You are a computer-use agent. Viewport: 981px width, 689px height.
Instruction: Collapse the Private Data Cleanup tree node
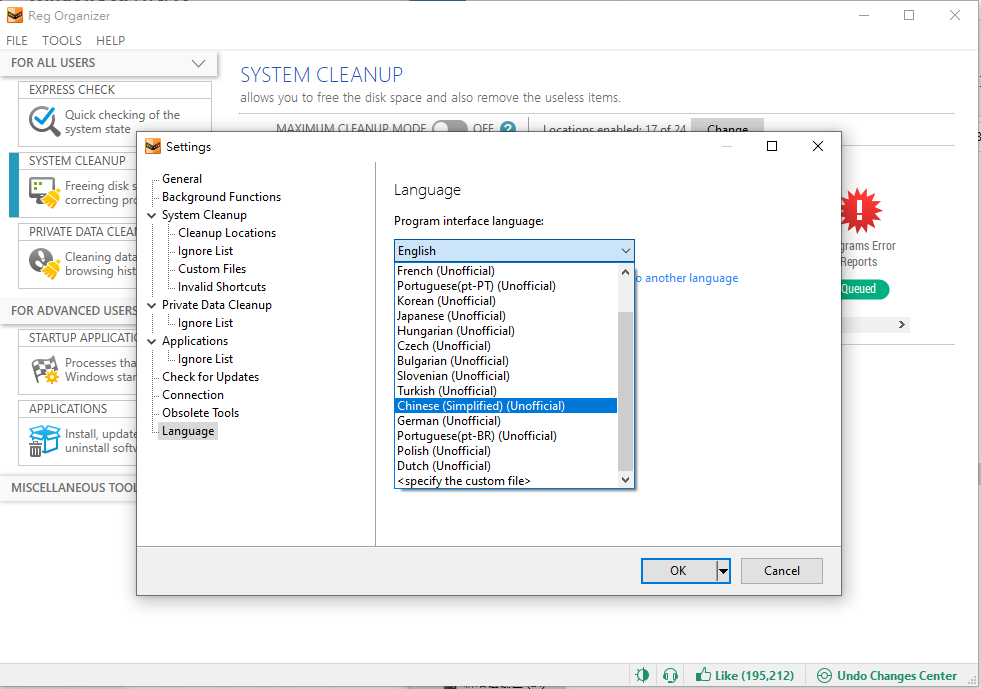pyautogui.click(x=152, y=305)
